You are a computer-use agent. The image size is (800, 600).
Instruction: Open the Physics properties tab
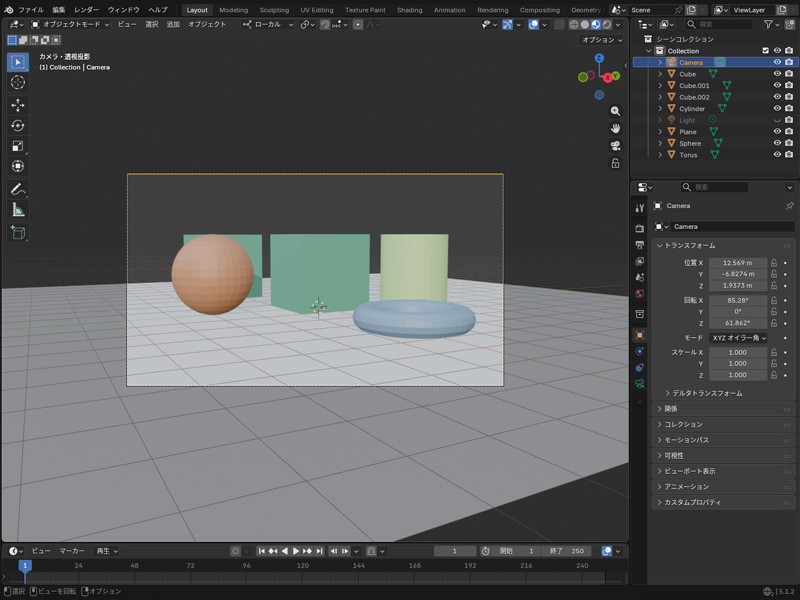(x=639, y=352)
